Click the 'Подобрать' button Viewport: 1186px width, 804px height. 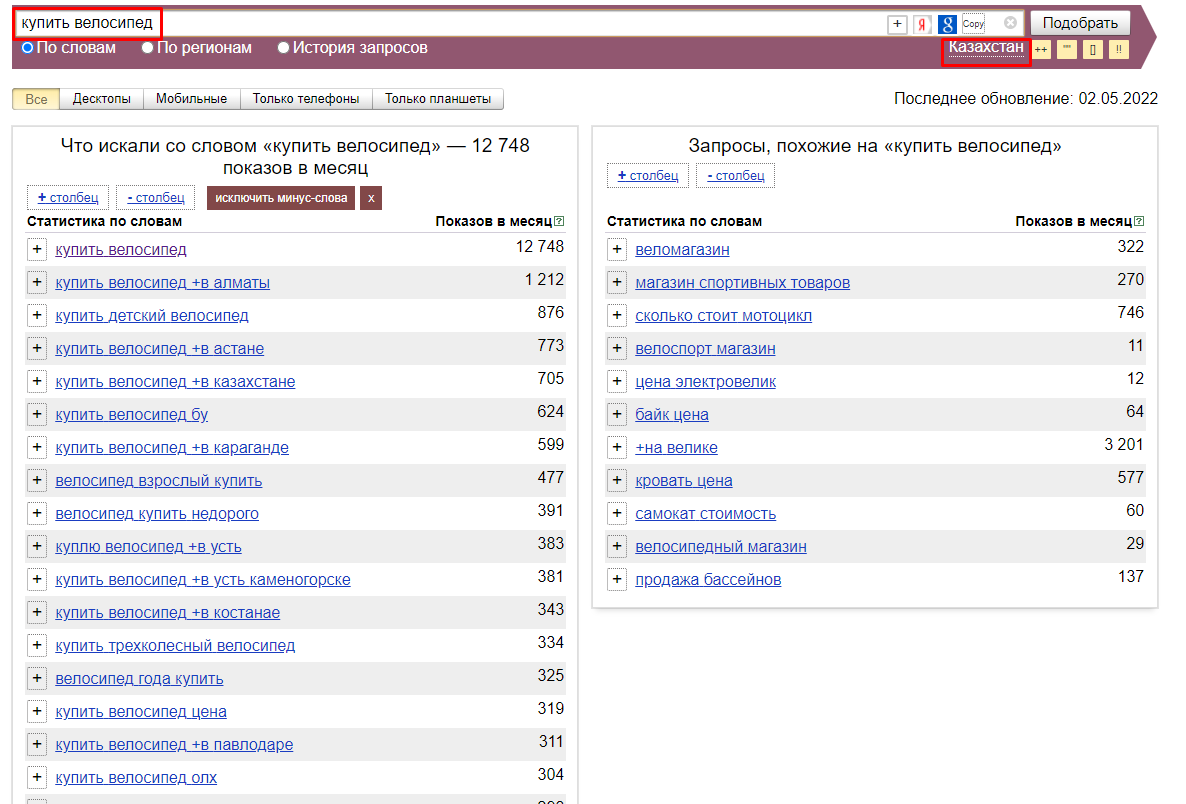tap(1080, 23)
